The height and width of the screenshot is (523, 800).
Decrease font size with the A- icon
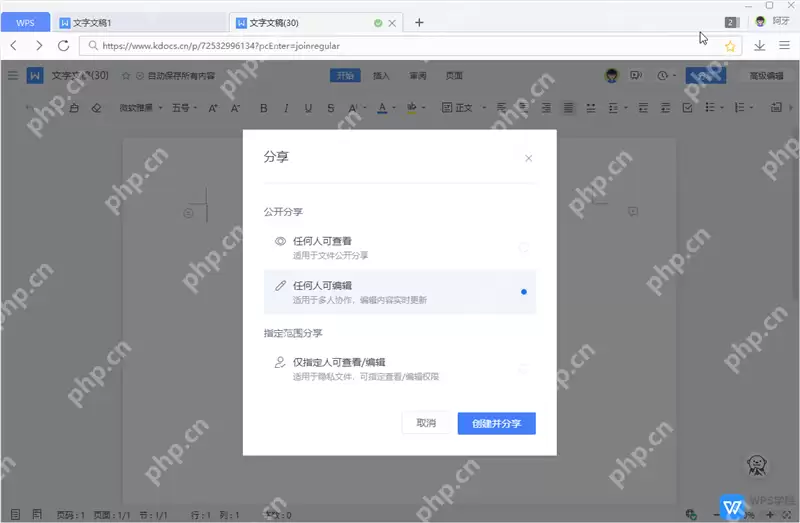(x=235, y=108)
